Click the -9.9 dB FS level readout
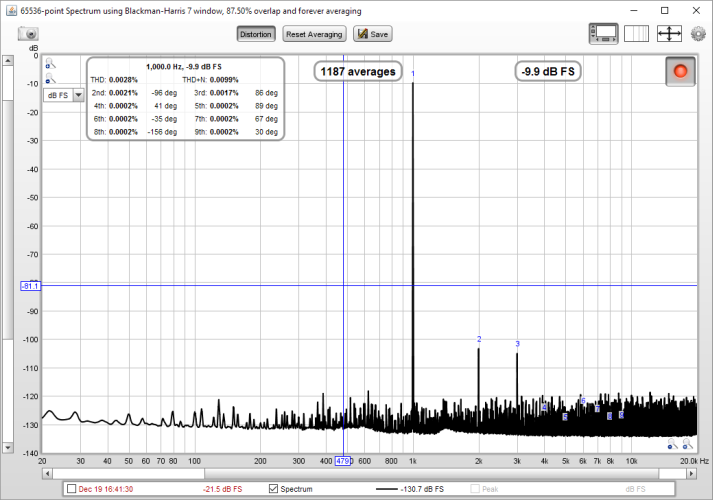The image size is (713, 500). click(548, 72)
